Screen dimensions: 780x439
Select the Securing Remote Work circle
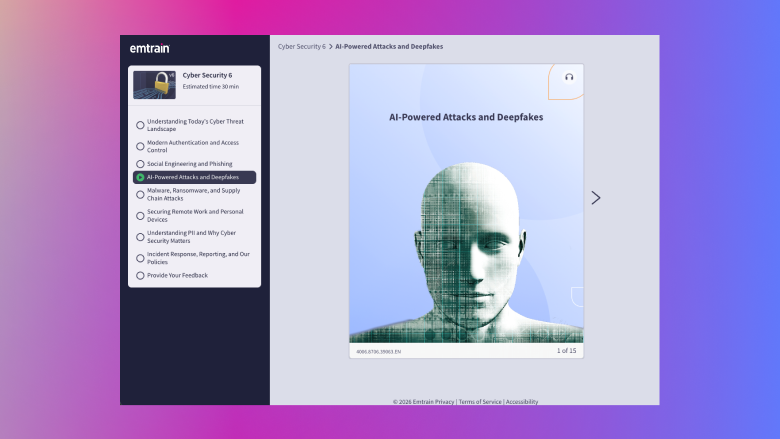click(x=140, y=216)
